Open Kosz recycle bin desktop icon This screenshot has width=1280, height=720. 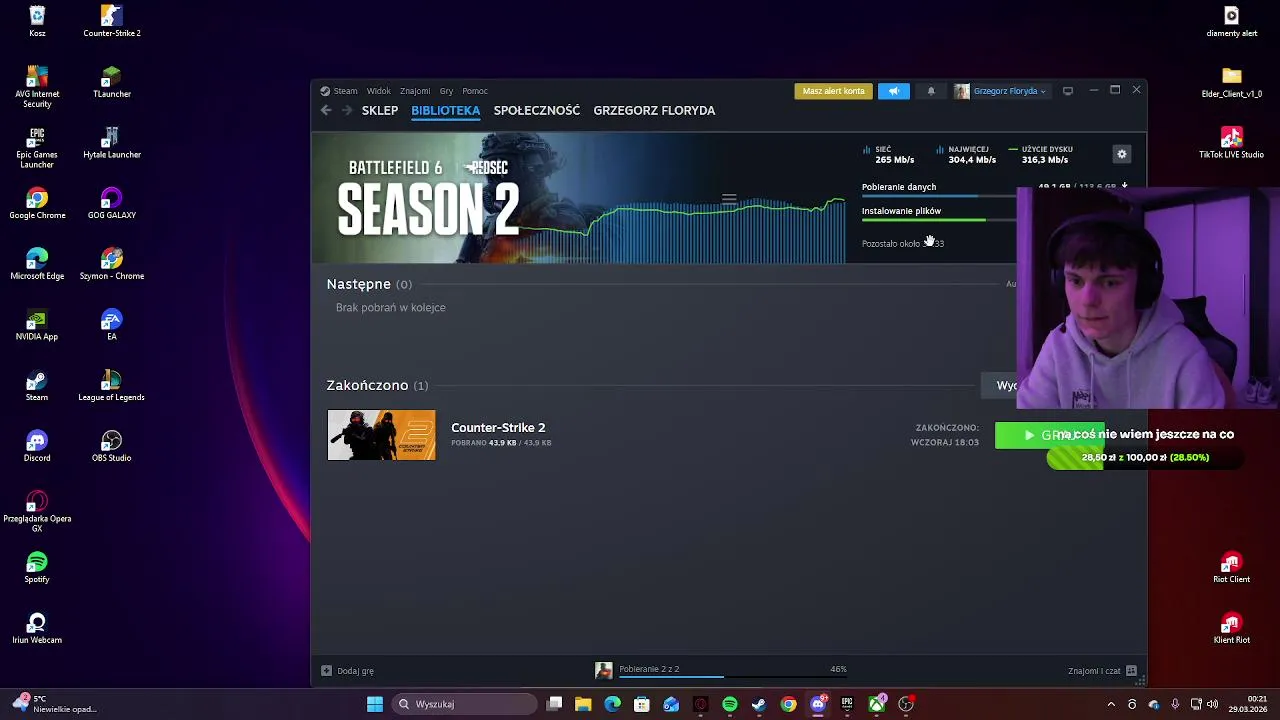[37, 21]
